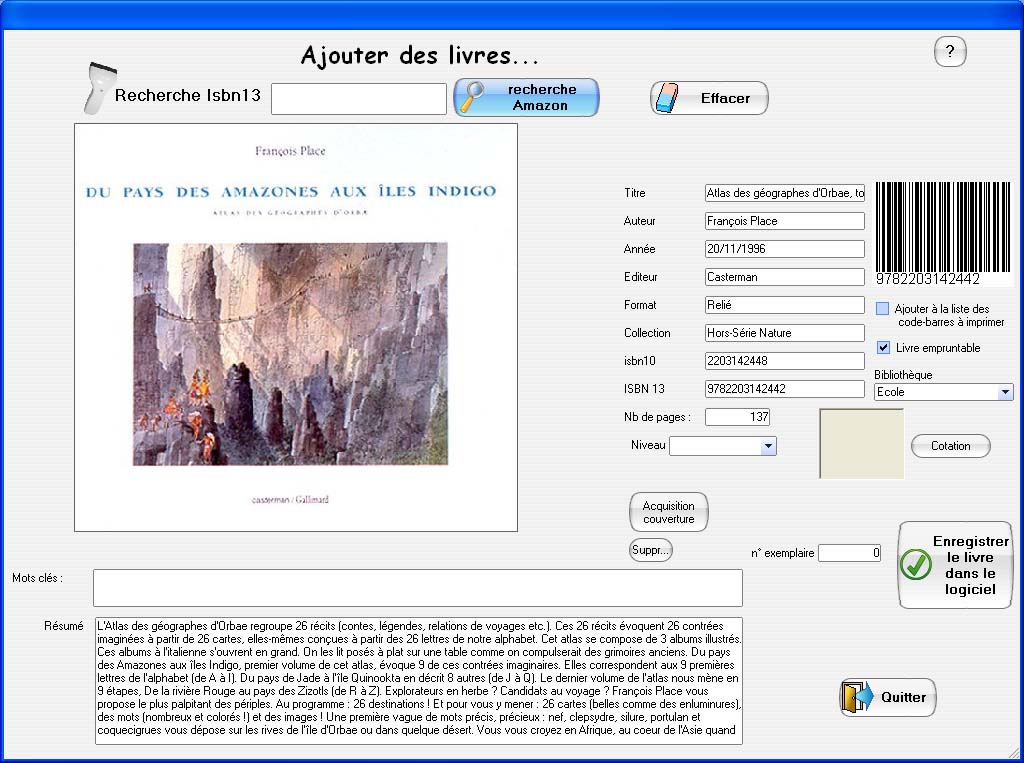This screenshot has width=1024, height=763.
Task: Expand the Bibliothèque dropdown
Action: [x=1004, y=393]
